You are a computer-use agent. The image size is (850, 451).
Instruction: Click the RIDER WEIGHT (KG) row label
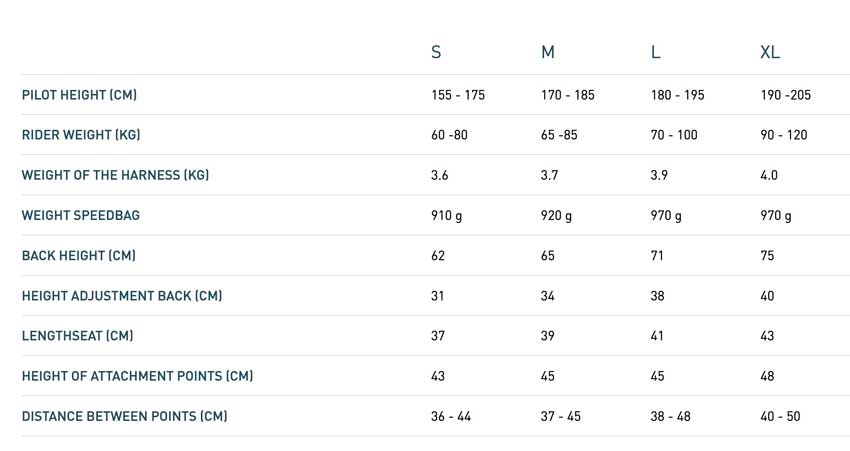coord(81,135)
